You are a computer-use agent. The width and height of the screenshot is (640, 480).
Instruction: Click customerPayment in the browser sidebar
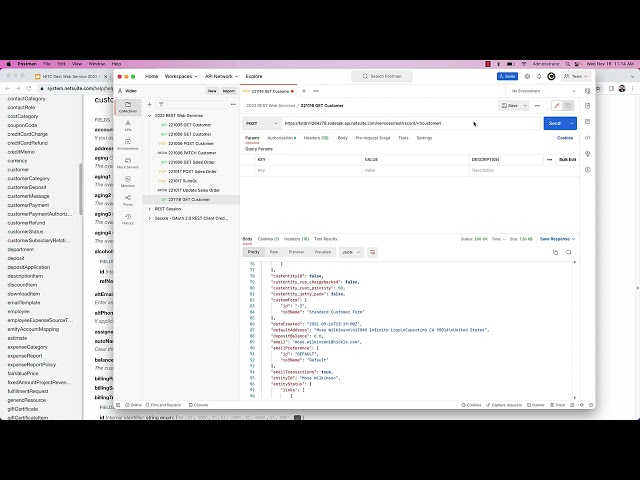[28, 205]
